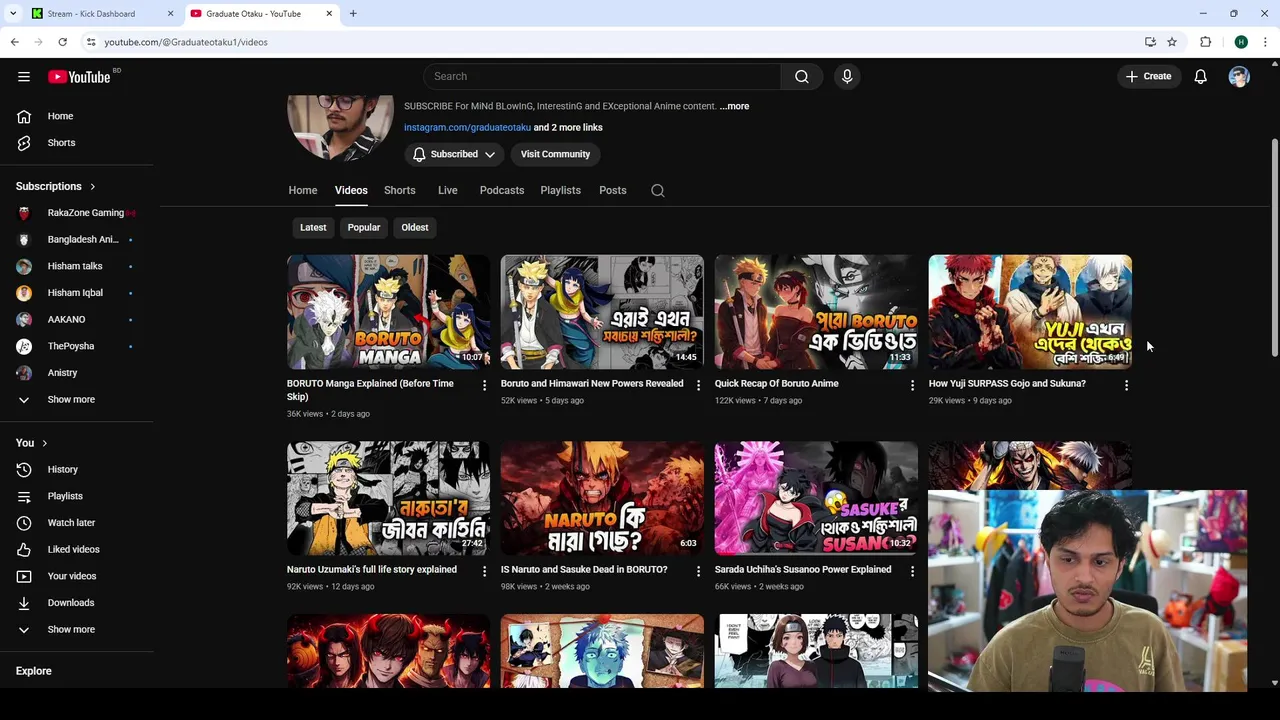Click the Visit Community button
Image resolution: width=1280 pixels, height=720 pixels.
point(555,155)
